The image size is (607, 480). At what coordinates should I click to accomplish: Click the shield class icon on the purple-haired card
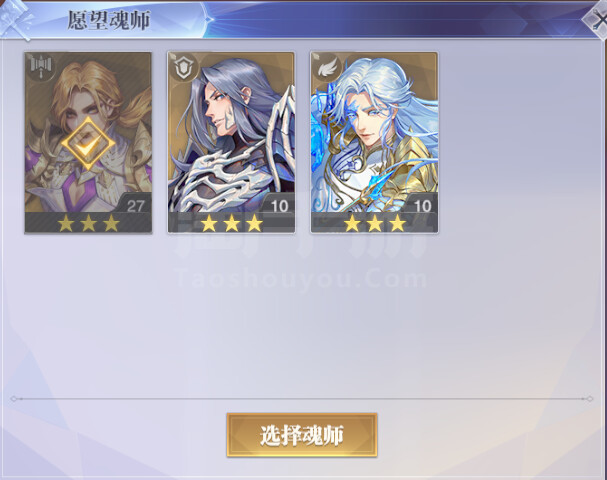(x=183, y=67)
